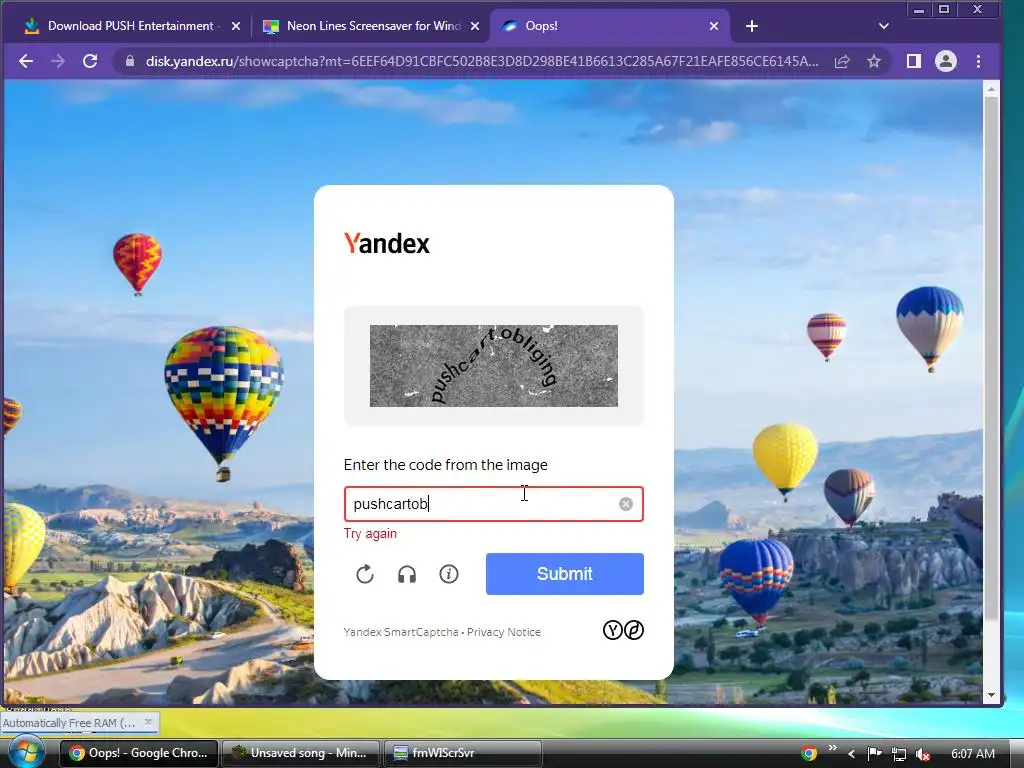Focus the captcha code input field
Image resolution: width=1024 pixels, height=768 pixels.
[x=494, y=504]
